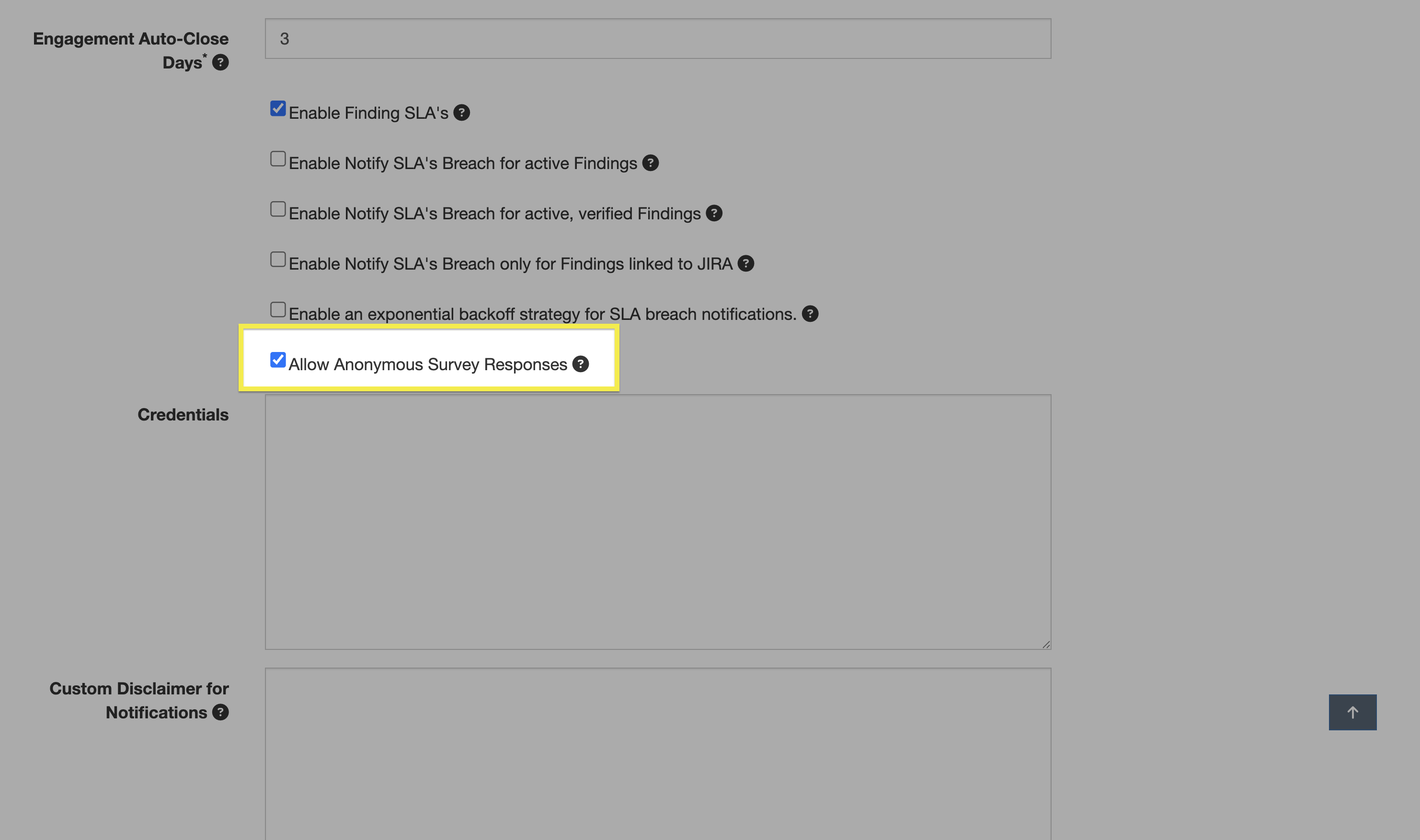
Task: Check Notify SLA's Breach for active, verified Findings
Action: pyautogui.click(x=277, y=209)
